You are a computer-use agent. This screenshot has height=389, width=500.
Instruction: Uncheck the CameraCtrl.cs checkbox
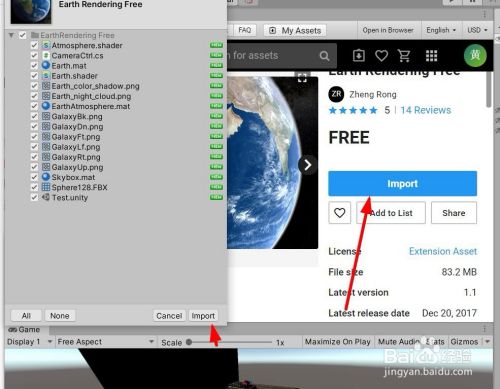pos(34,55)
